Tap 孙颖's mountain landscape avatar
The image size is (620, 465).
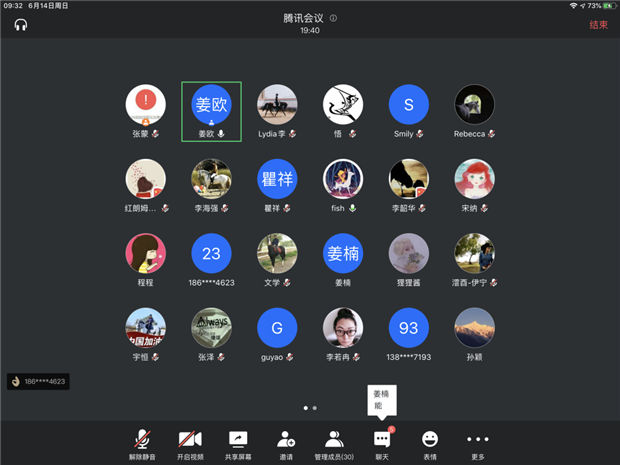point(474,327)
